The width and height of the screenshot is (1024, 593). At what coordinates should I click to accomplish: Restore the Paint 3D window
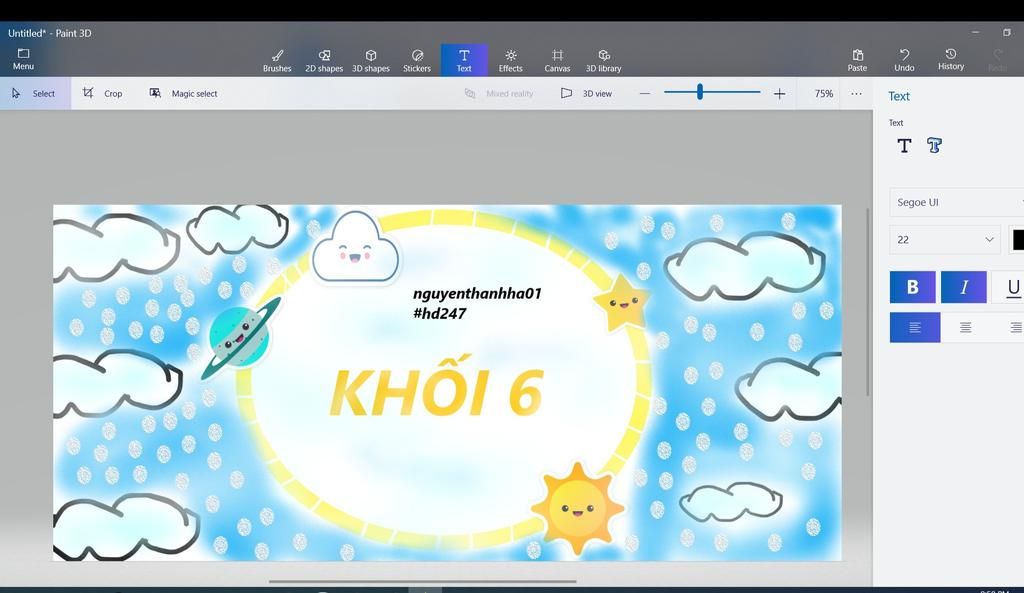pos(1006,33)
